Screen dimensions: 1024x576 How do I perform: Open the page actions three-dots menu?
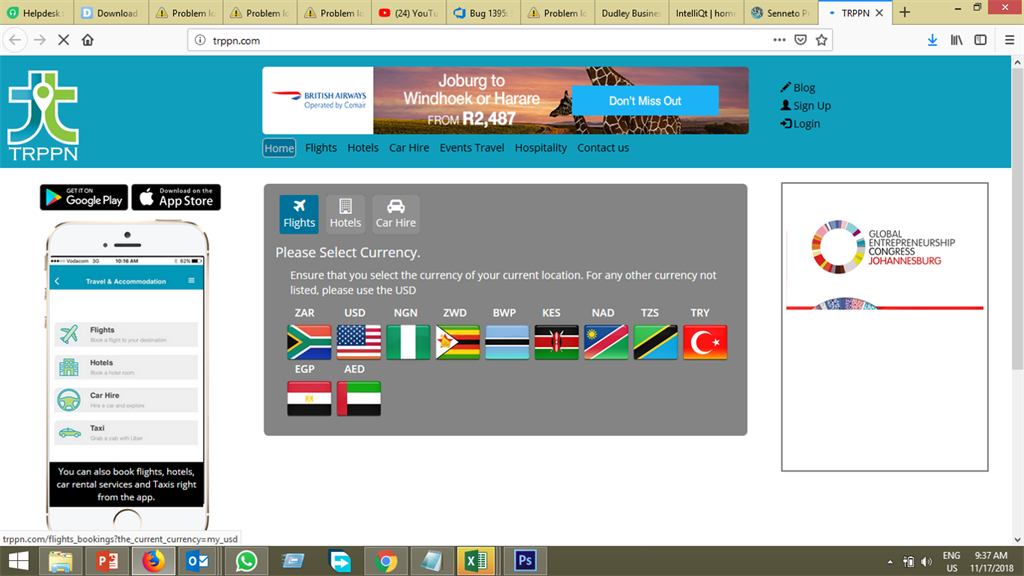tap(779, 40)
